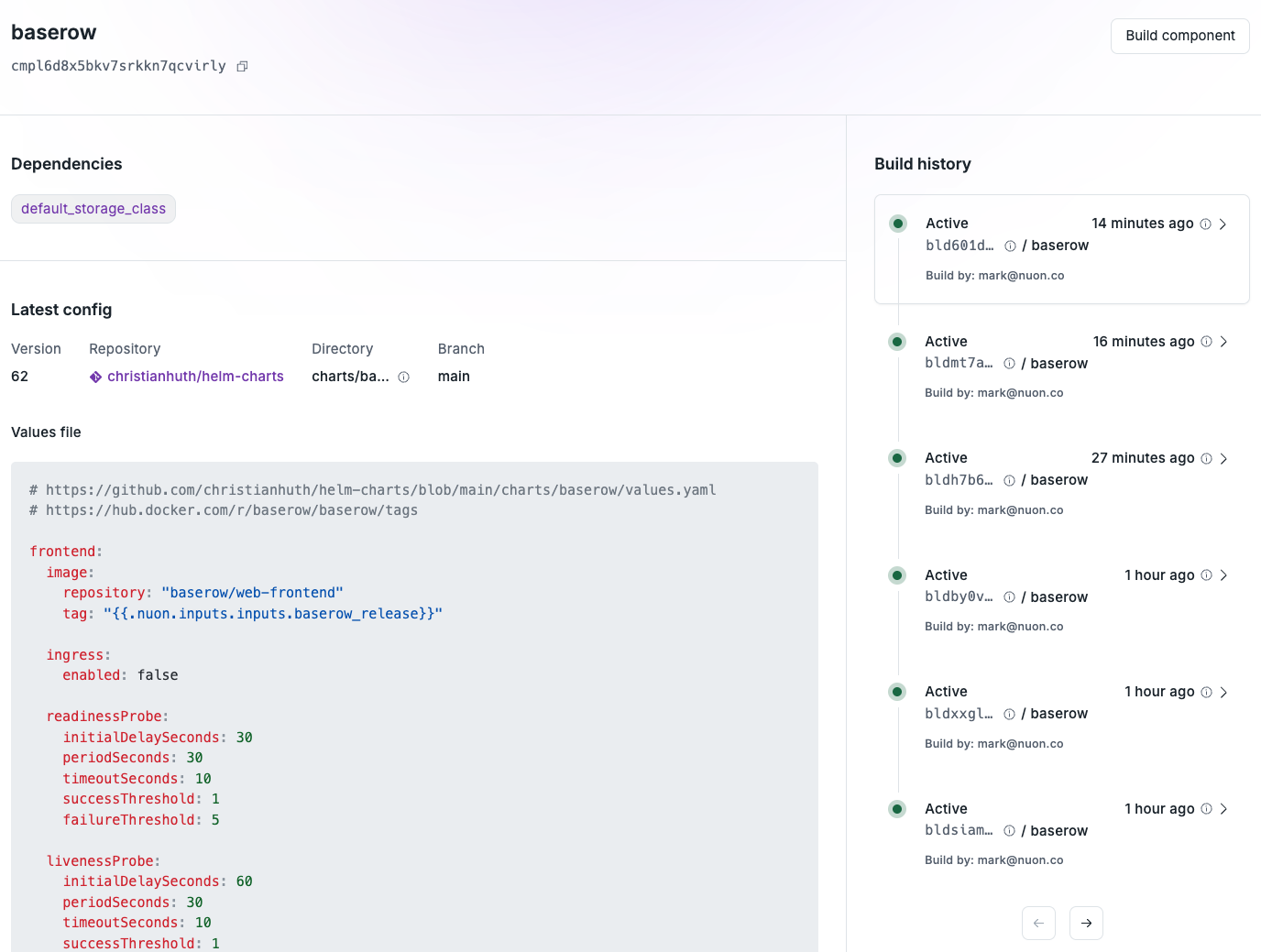This screenshot has height=952, width=1261.
Task: Click the info icon next to charts/ba directory
Action: pyautogui.click(x=403, y=377)
